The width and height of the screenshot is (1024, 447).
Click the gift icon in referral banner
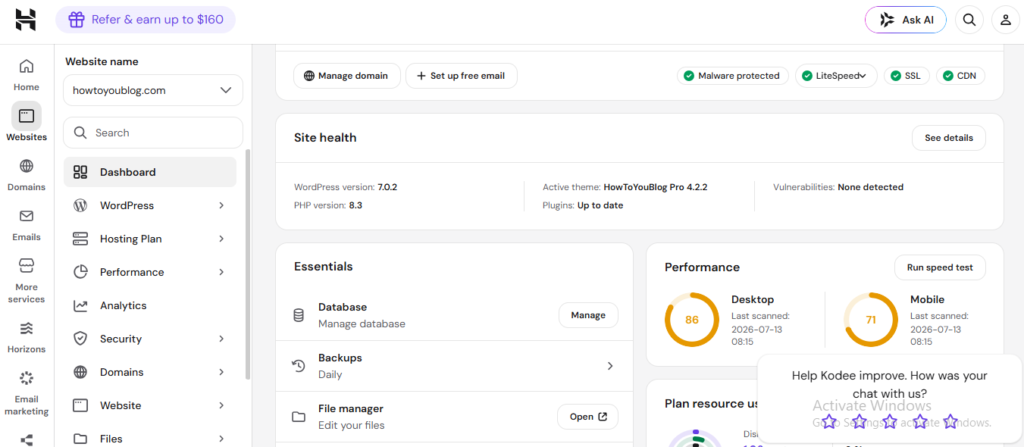[x=76, y=20]
